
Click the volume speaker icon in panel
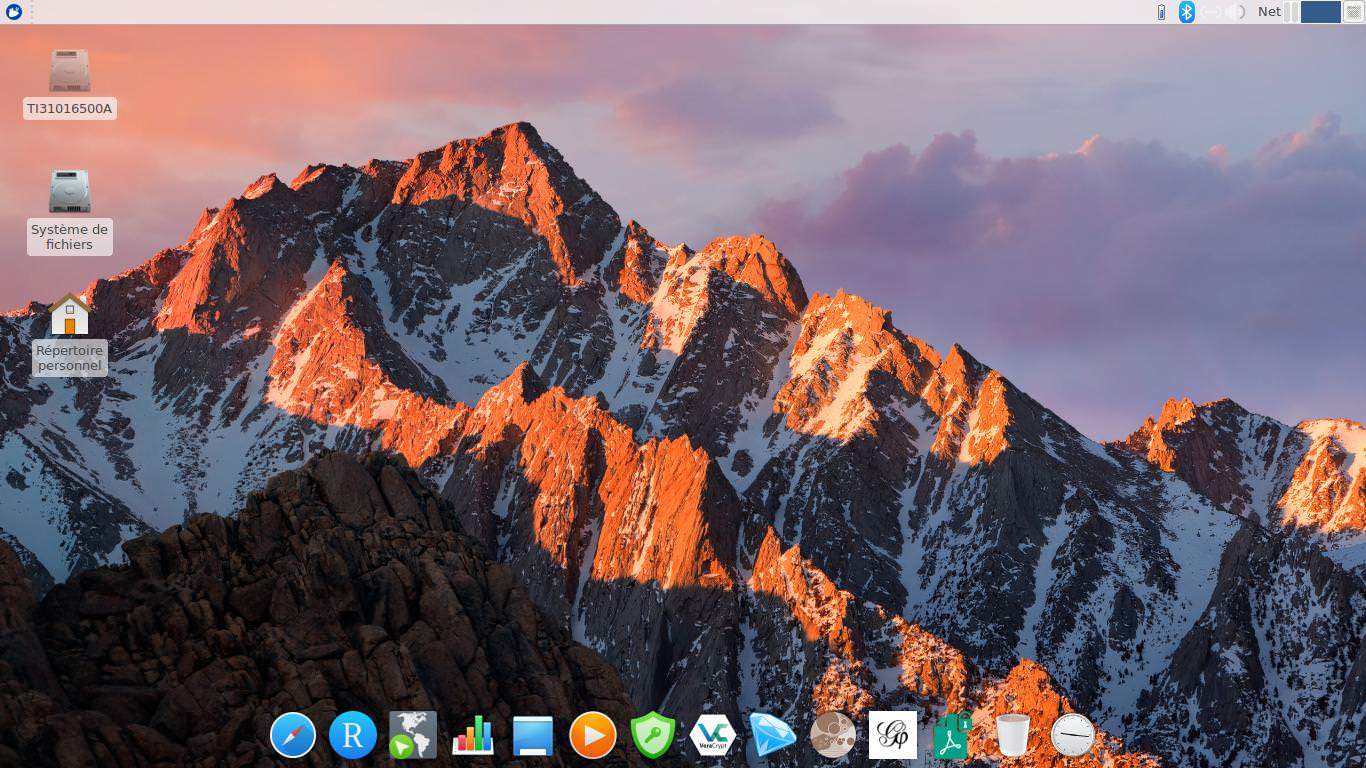pos(1236,12)
